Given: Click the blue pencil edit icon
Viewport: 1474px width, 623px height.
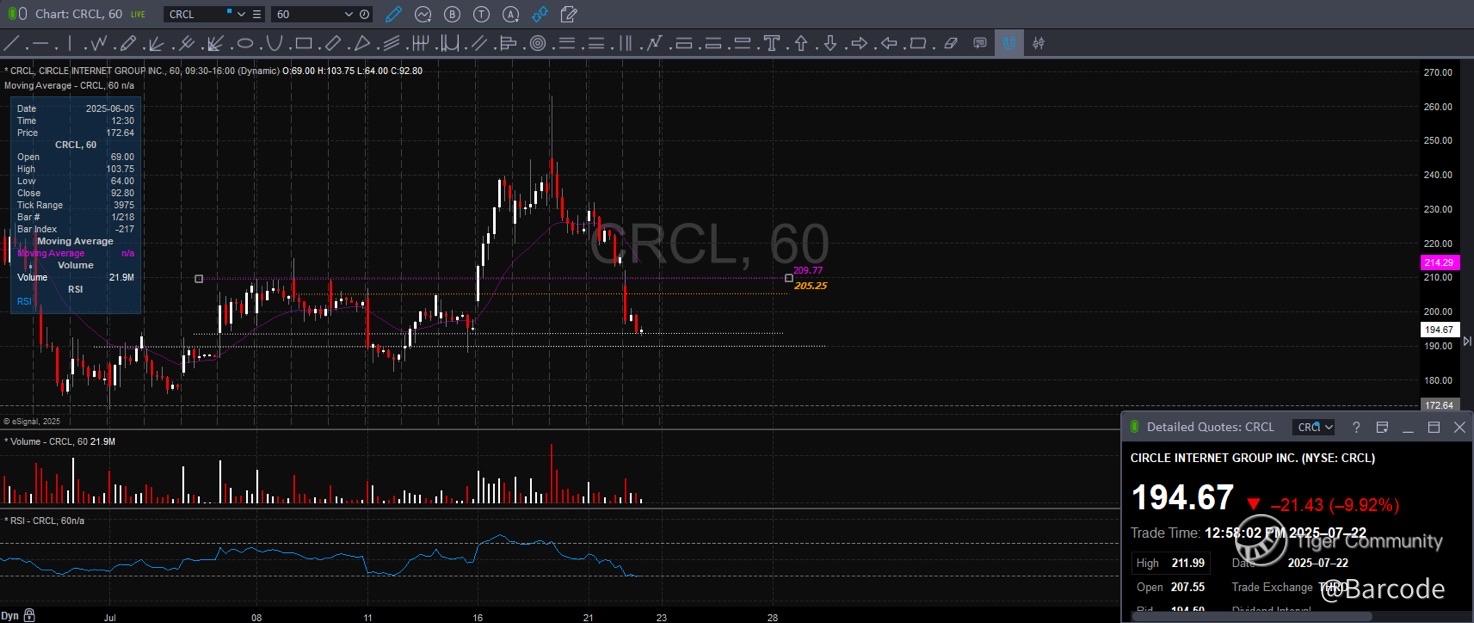Looking at the screenshot, I should click(394, 14).
